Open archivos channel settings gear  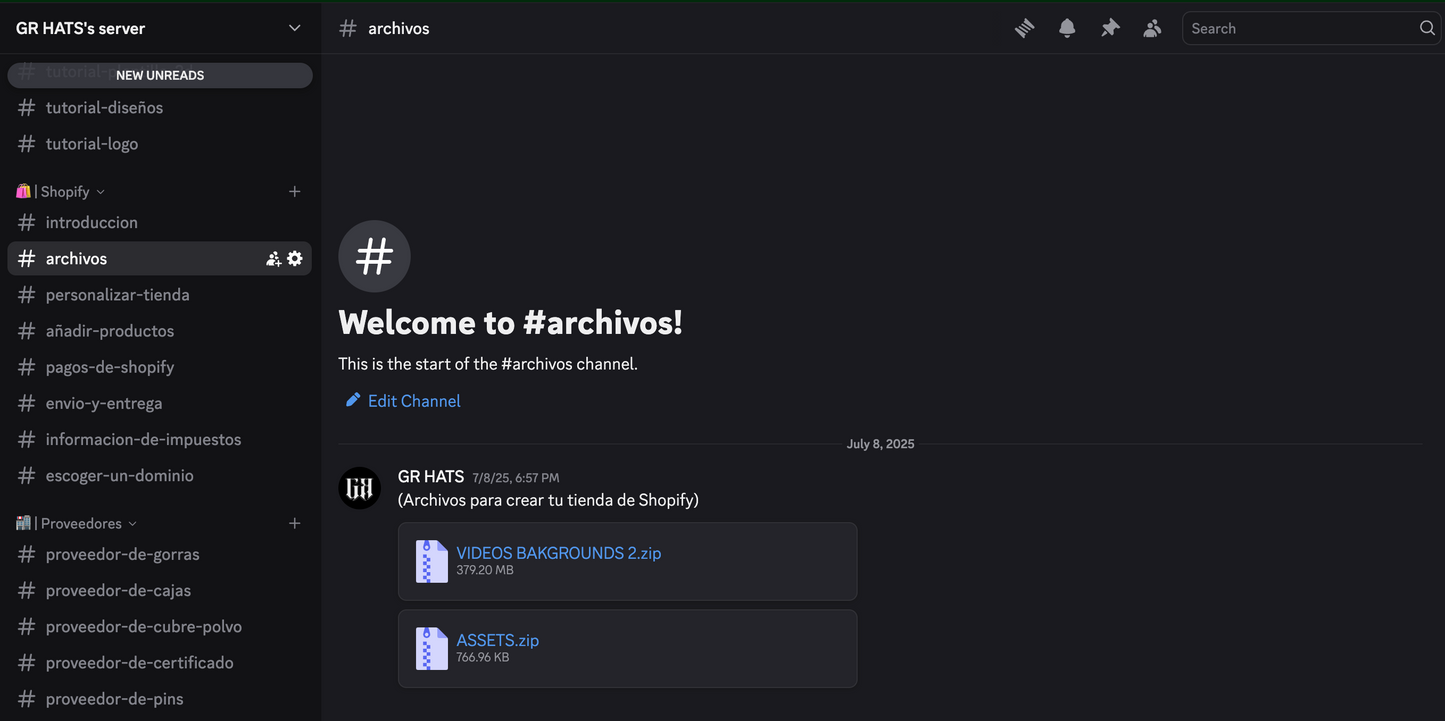[x=295, y=259]
